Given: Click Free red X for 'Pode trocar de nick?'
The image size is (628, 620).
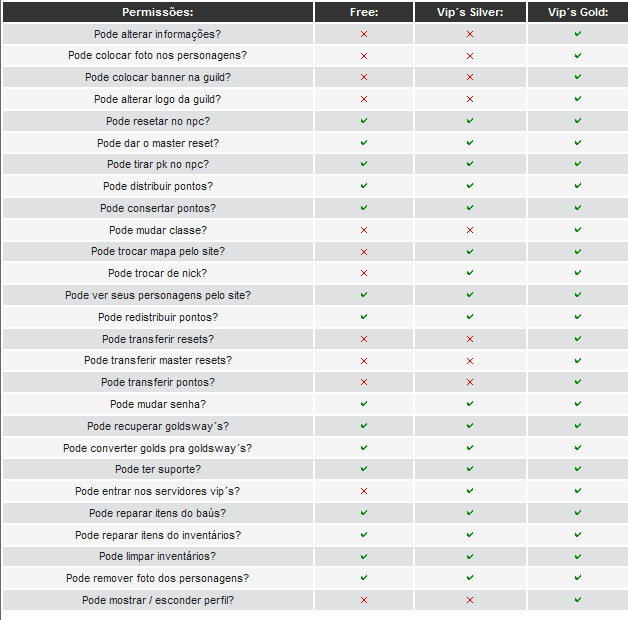Looking at the screenshot, I should [364, 273].
